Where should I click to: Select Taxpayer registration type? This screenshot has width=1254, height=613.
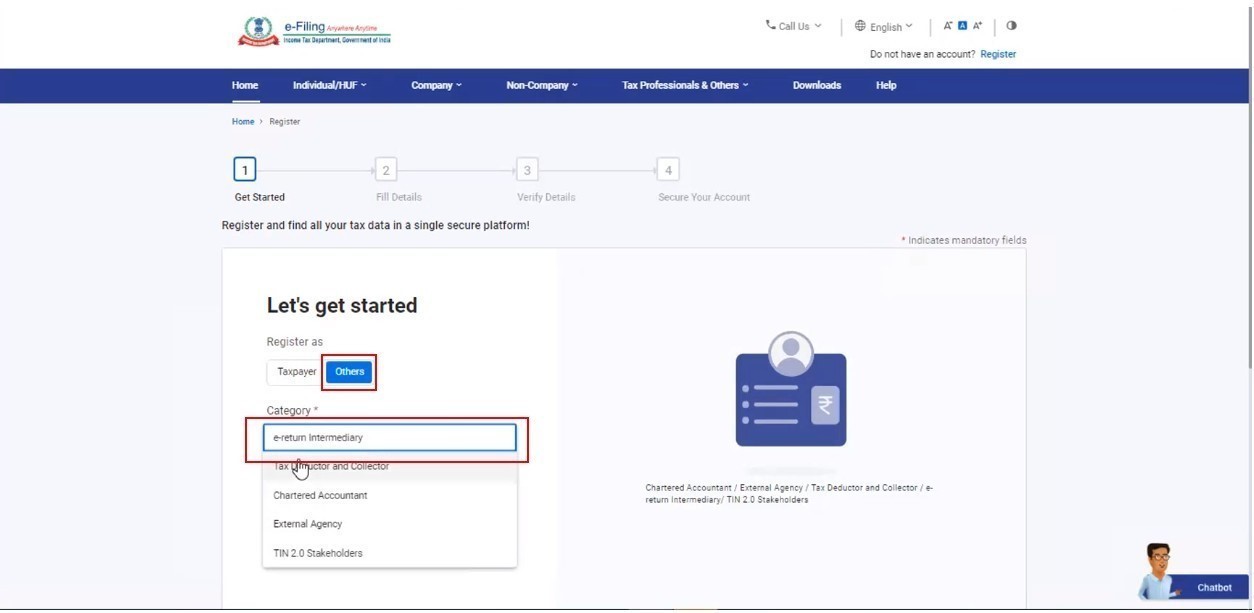point(296,372)
